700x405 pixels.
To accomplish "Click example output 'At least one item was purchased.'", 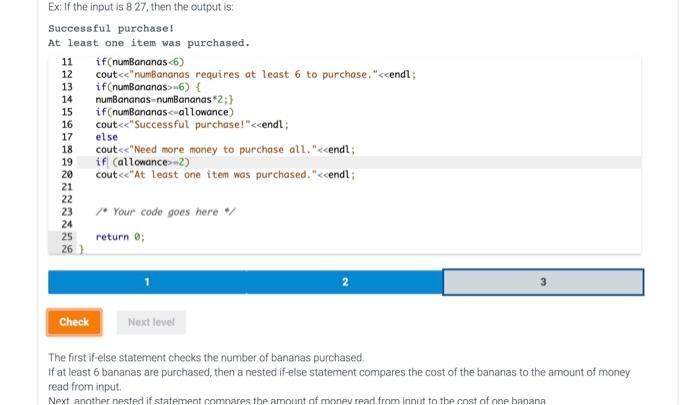I will [x=149, y=43].
